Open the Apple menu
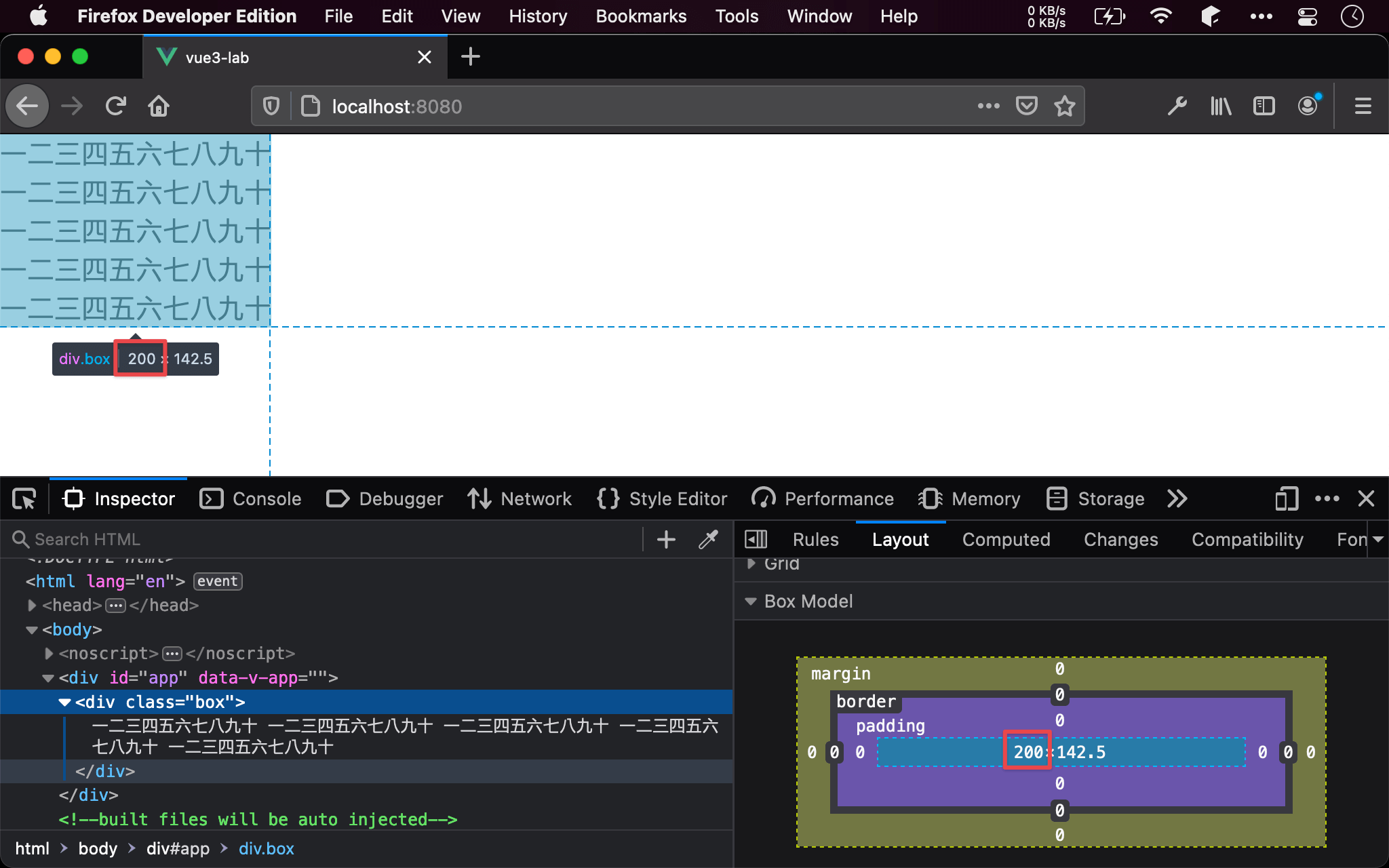Image resolution: width=1389 pixels, height=868 pixels. click(39, 16)
